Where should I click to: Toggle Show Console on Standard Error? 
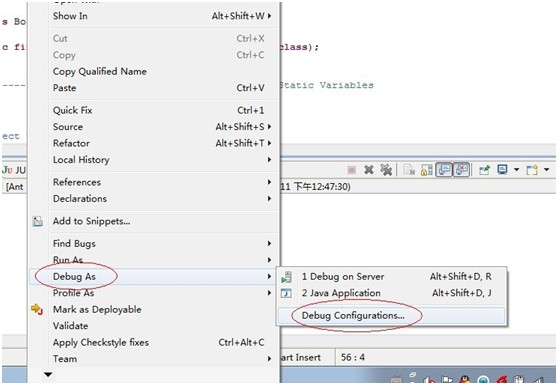462,170
